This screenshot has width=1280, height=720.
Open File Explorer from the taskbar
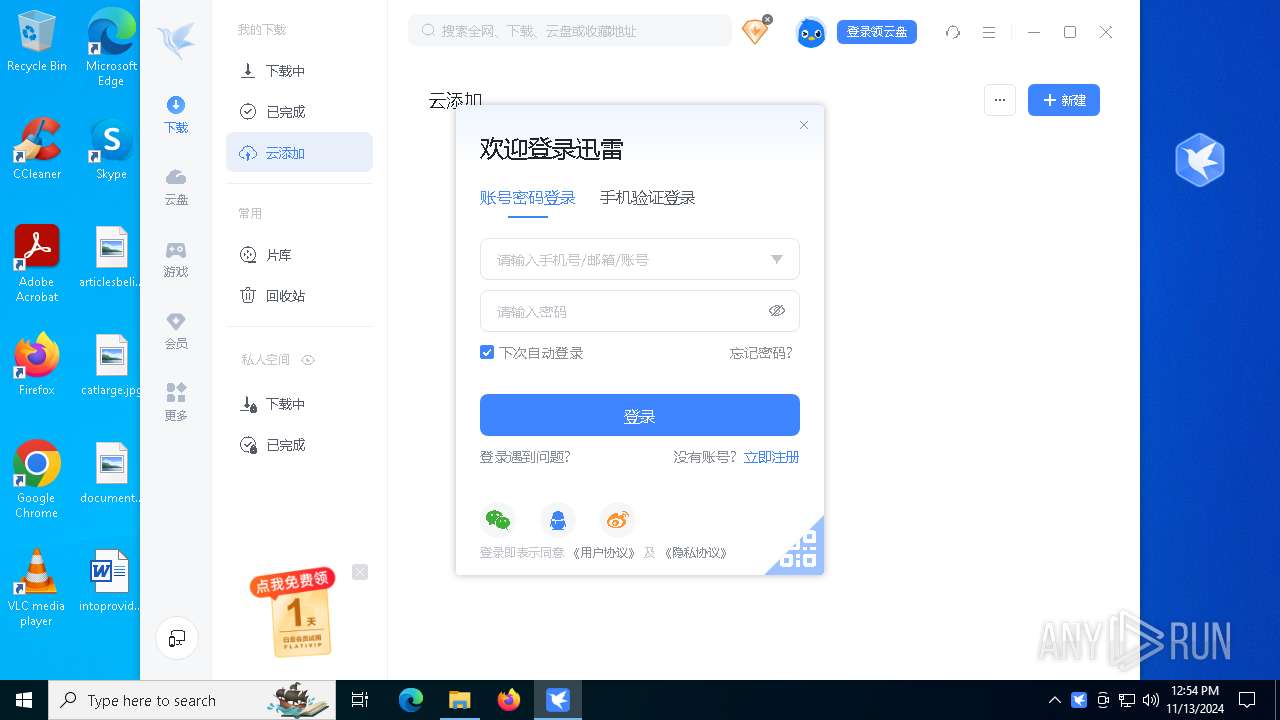460,700
